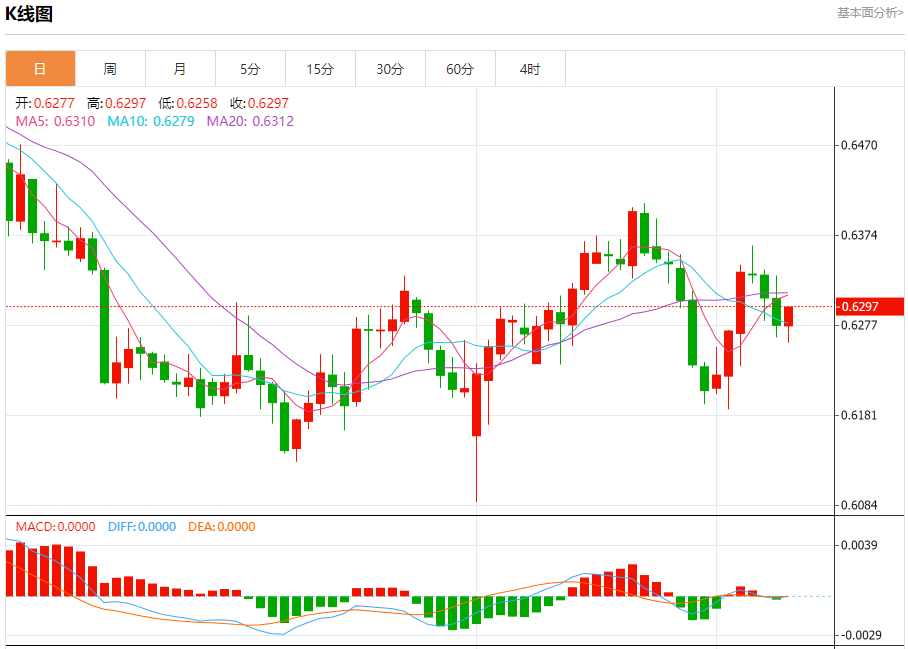Image resolution: width=908 pixels, height=649 pixels.
Task: Click the -0.0029 MACD axis label
Action: [x=861, y=635]
